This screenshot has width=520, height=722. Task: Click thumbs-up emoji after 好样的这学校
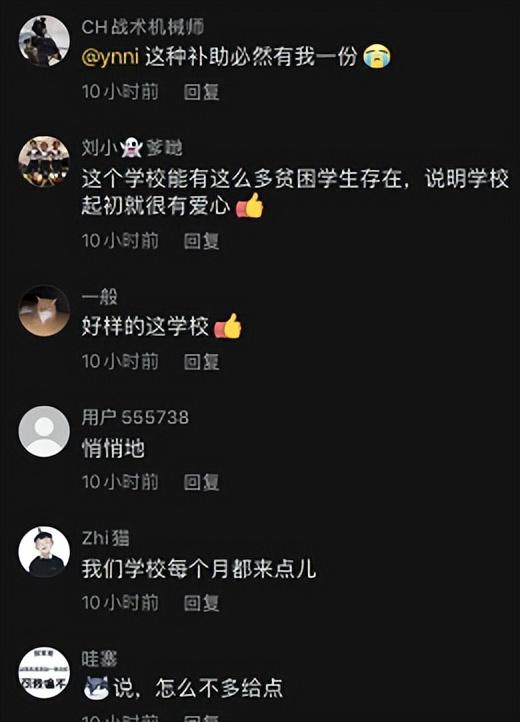[x=228, y=326]
